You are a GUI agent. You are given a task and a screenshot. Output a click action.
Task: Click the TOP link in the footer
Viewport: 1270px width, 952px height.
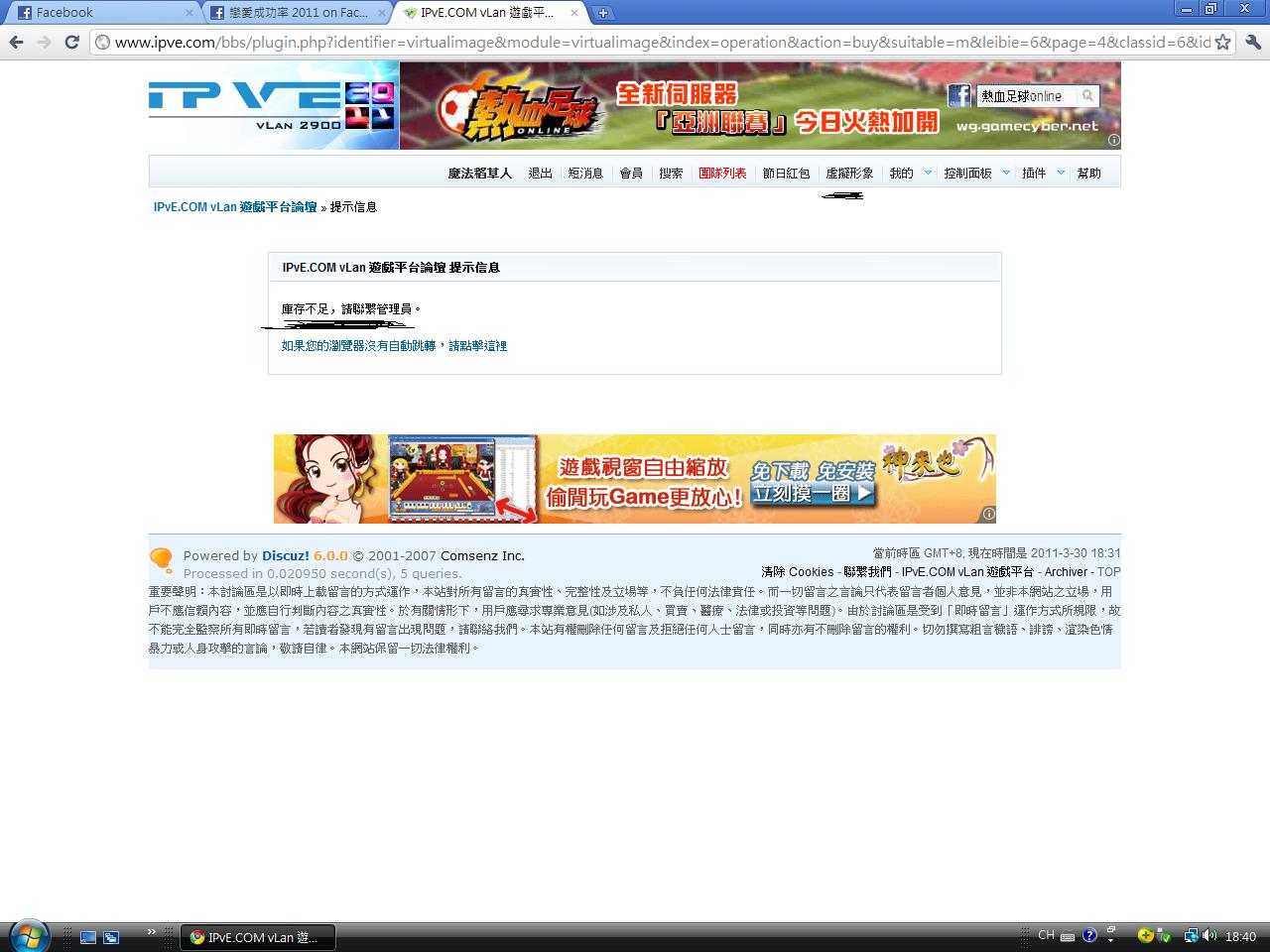click(x=1109, y=572)
